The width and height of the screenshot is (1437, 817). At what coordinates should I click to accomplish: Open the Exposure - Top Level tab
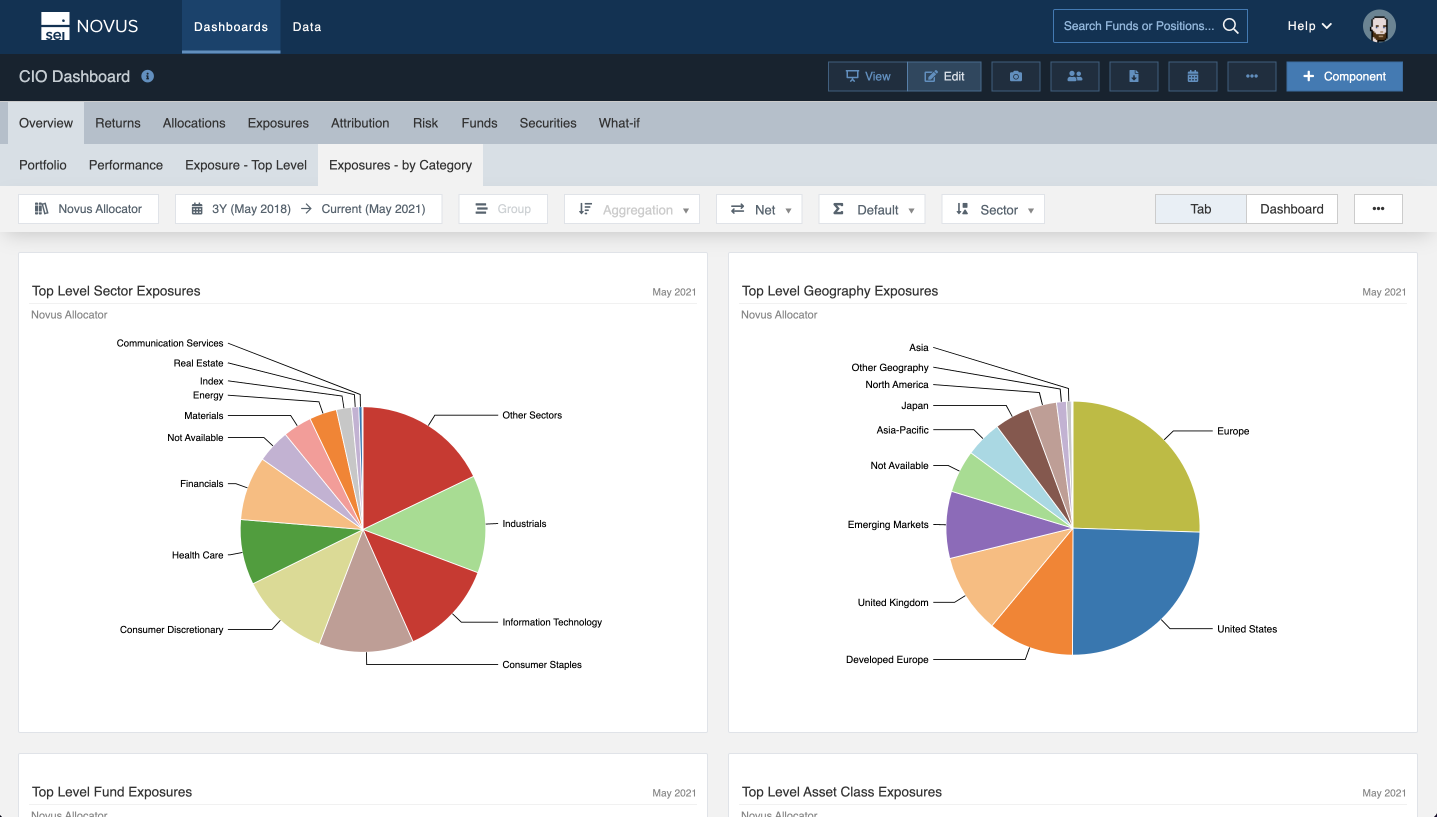click(x=246, y=164)
